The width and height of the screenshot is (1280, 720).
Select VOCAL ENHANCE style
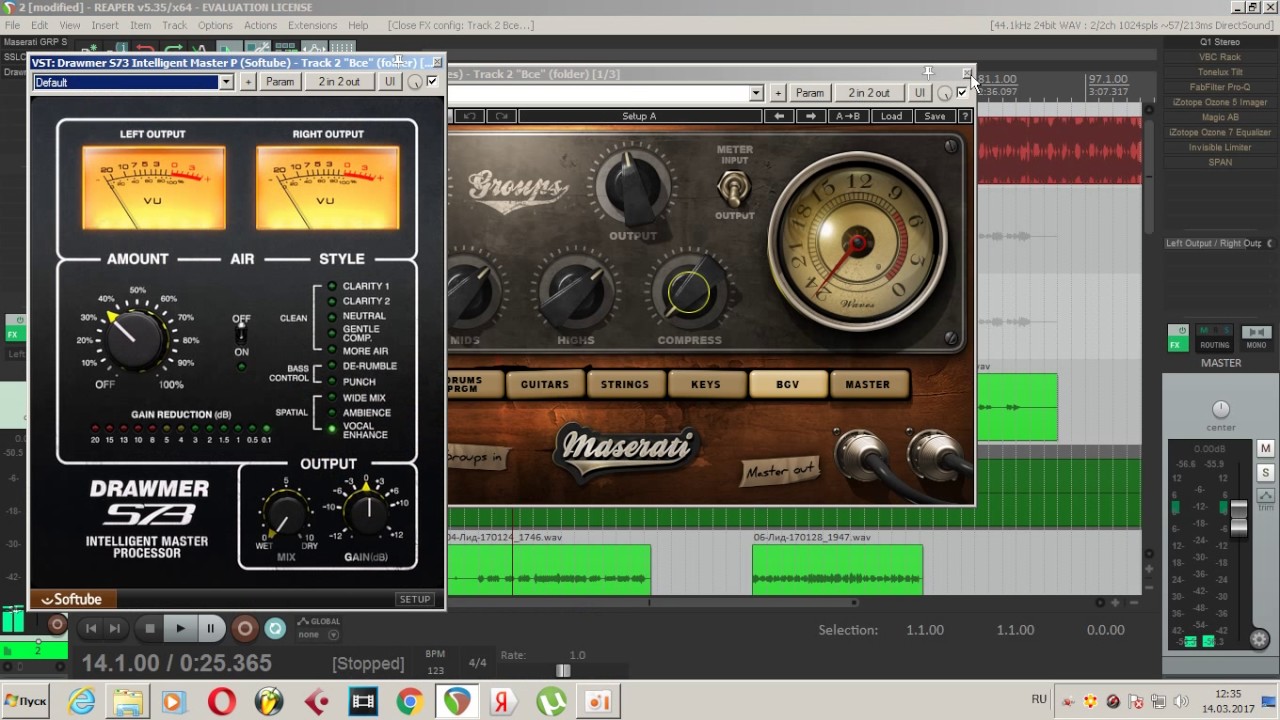(x=365, y=430)
